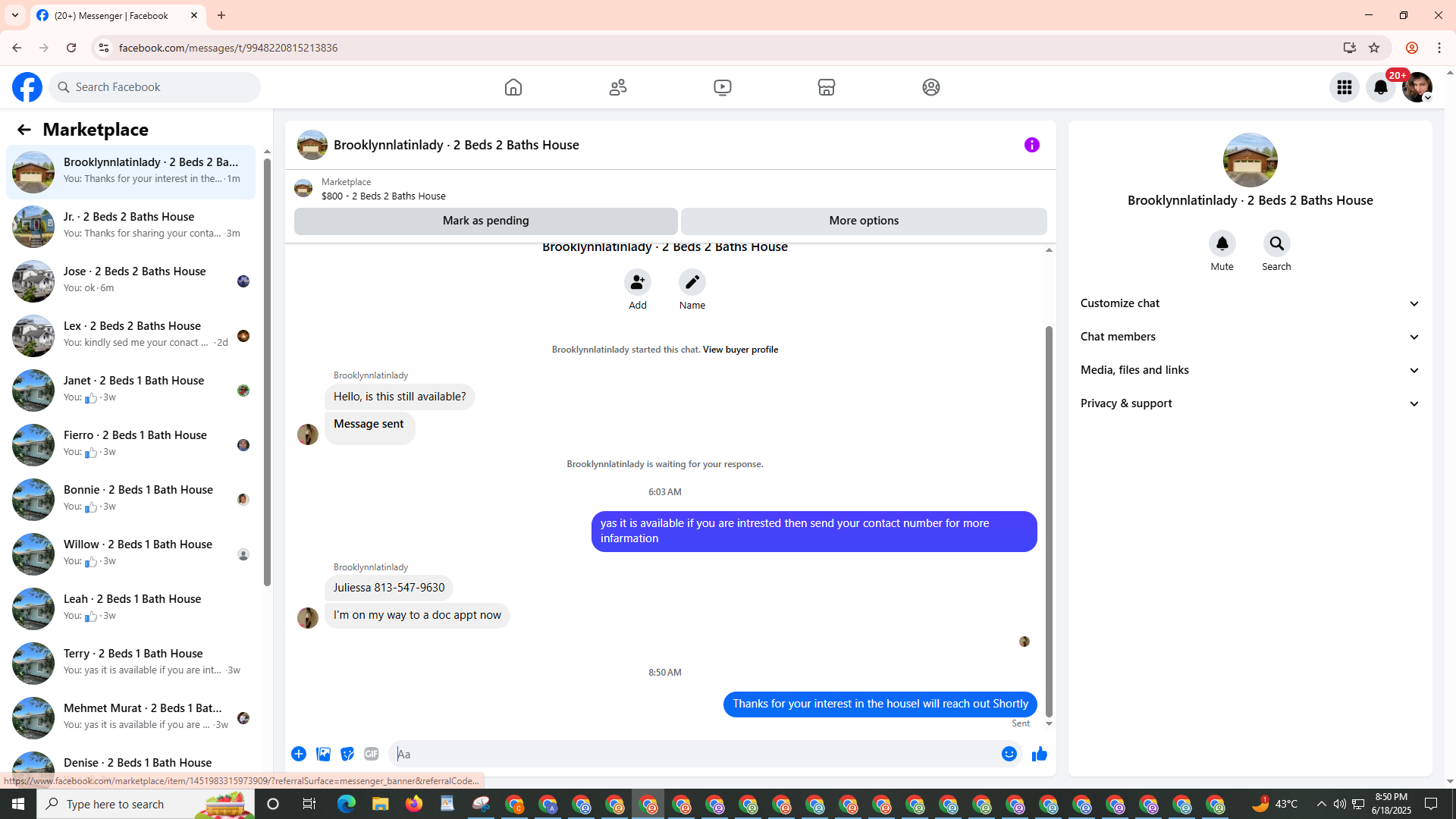Edit the chat name pencil icon
The height and width of the screenshot is (819, 1456).
(692, 282)
